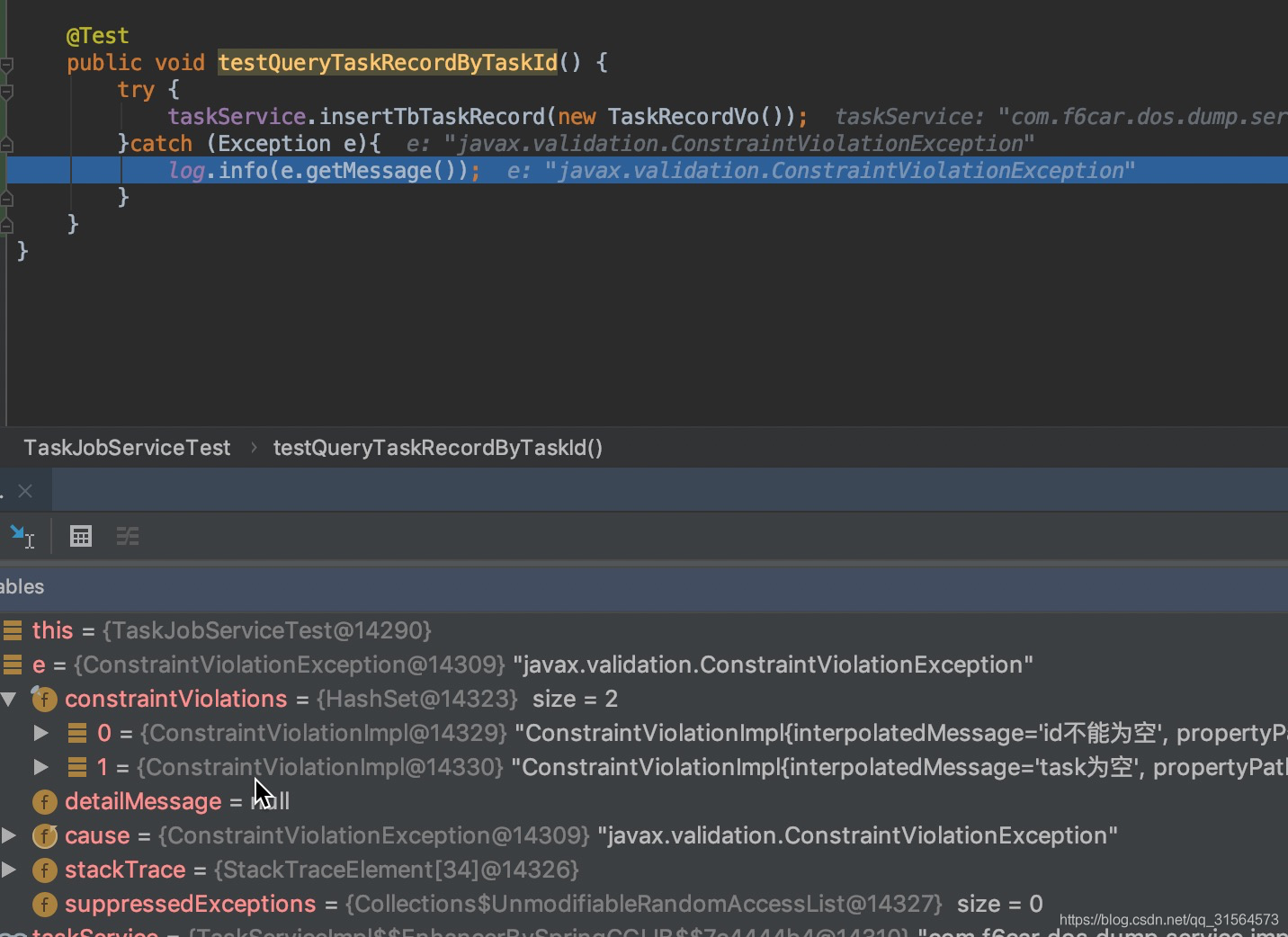Click the field icon next to stackTrace
1288x937 pixels.
click(x=44, y=870)
